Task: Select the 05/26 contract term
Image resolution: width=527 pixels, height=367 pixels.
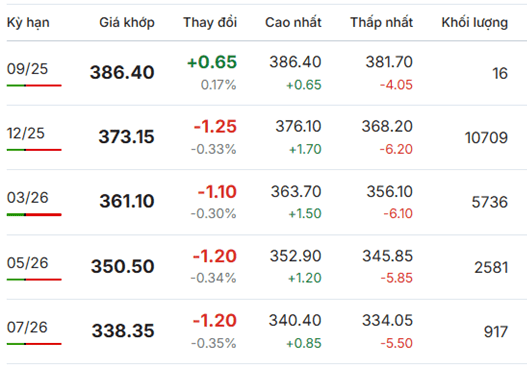Action: (28, 263)
